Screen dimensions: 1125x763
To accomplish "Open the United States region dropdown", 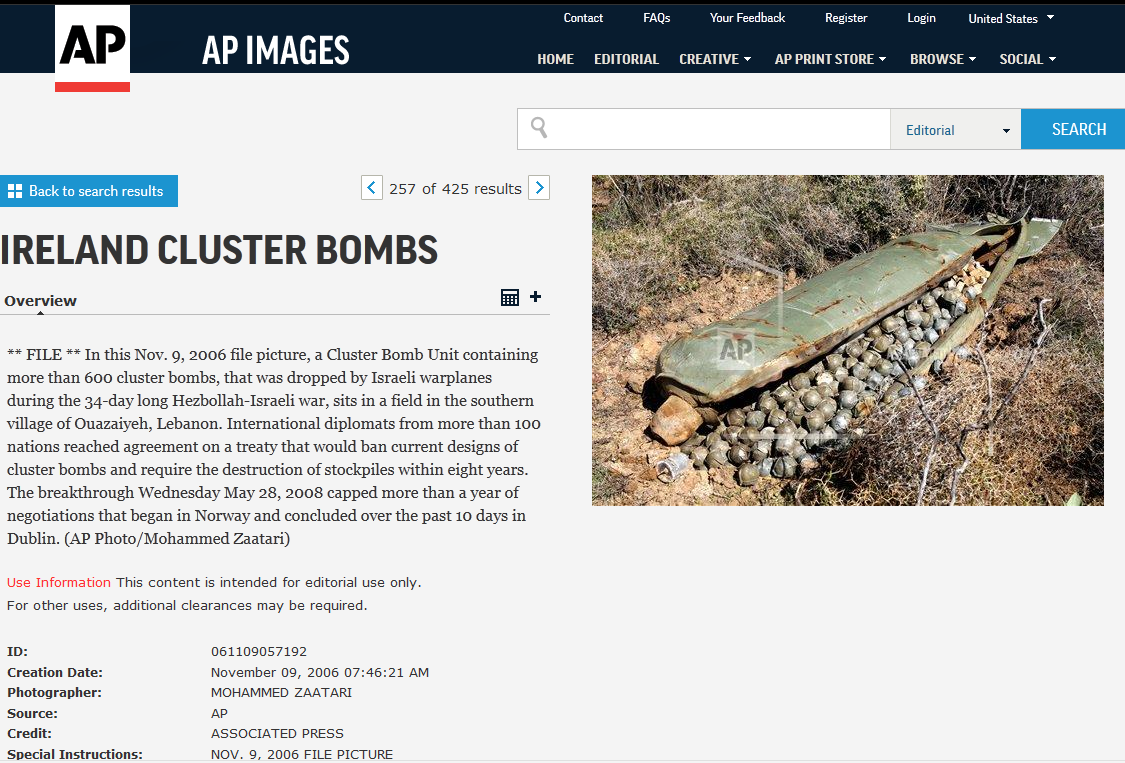I will 1011,18.
